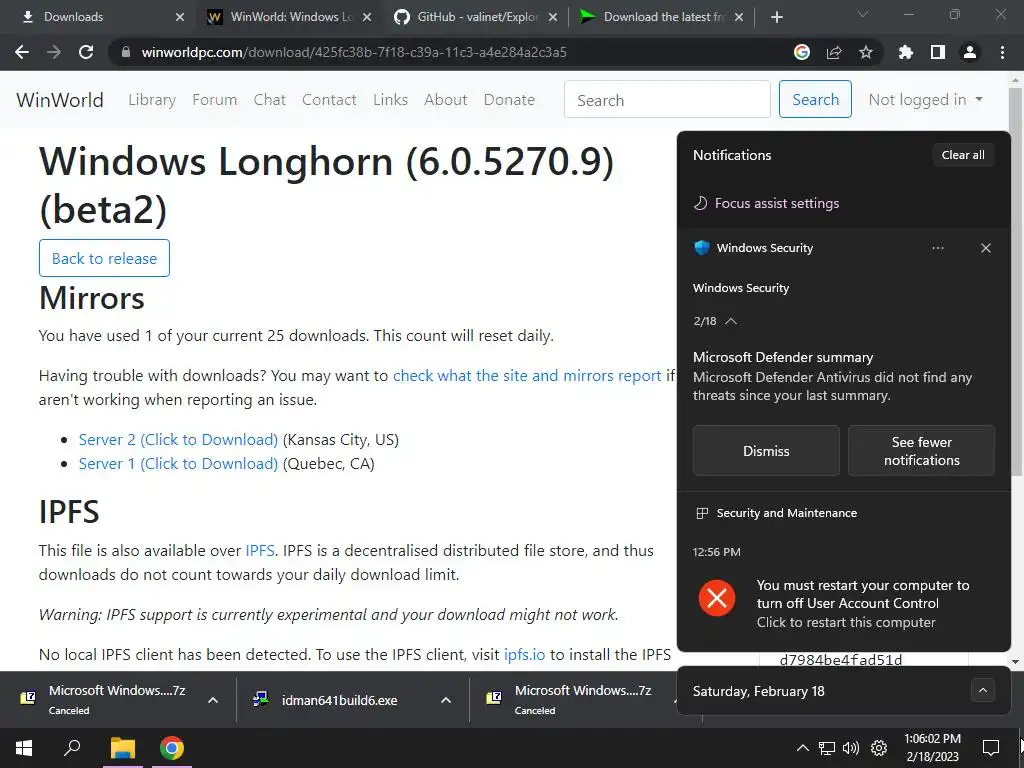Click the WinWorld site logo
This screenshot has height=768, width=1024.
tap(60, 100)
